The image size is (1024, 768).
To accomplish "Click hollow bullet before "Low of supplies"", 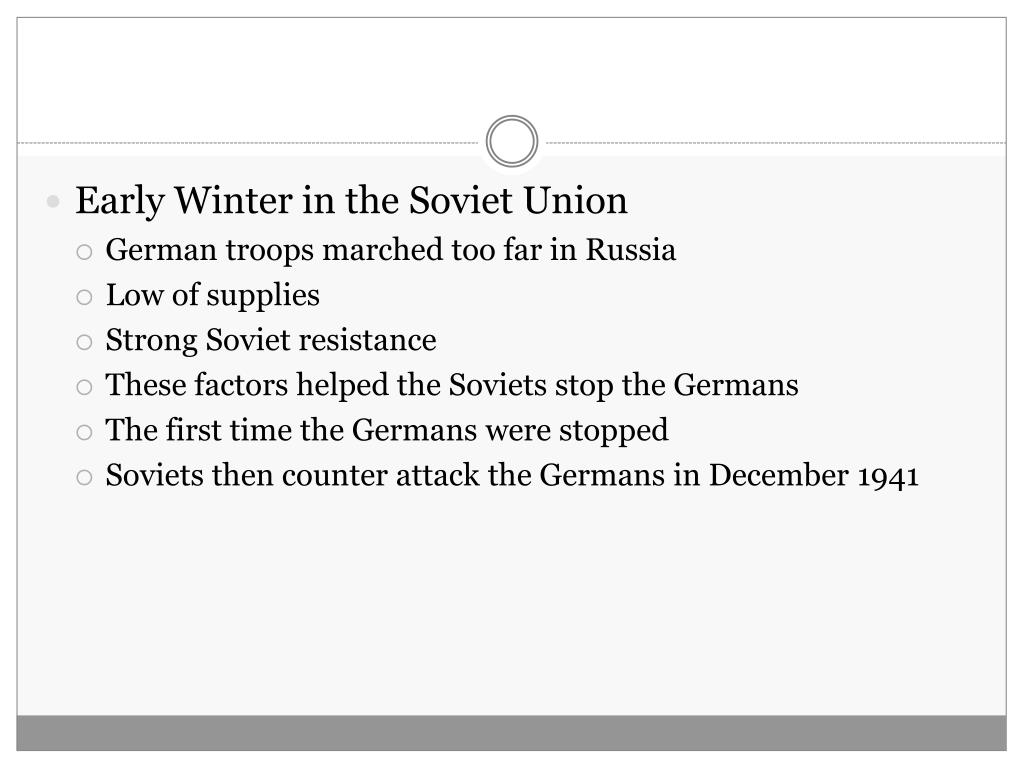I will pyautogui.click(x=84, y=297).
